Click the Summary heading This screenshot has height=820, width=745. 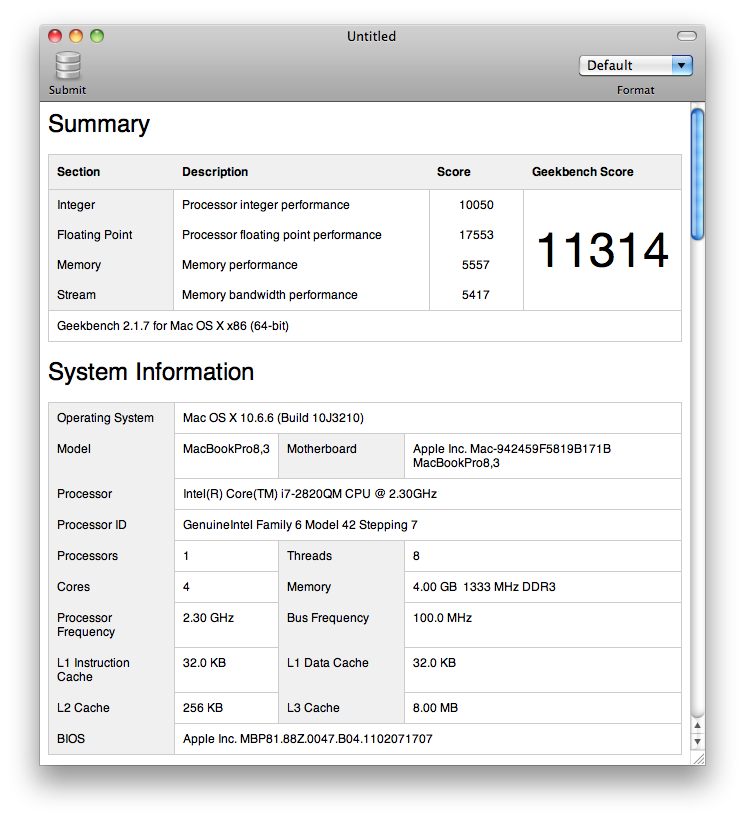[99, 124]
